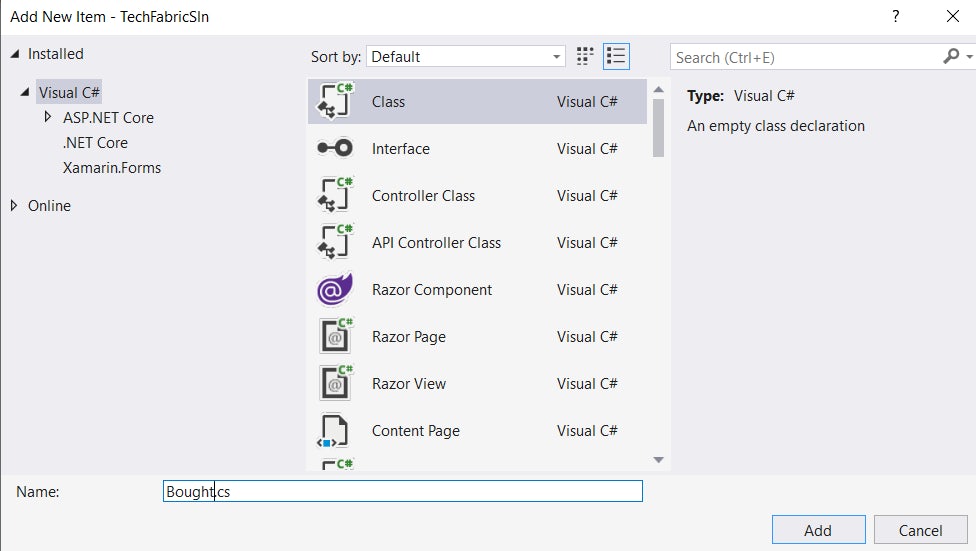
Task: Click the Add button
Action: click(819, 530)
